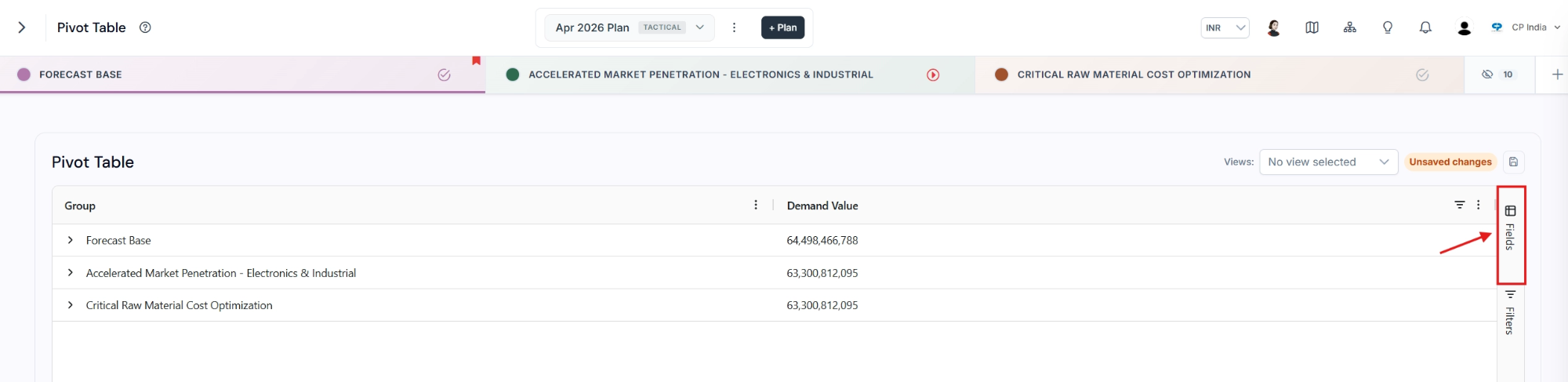Screen dimensions: 1568x382
Task: Open the lightbulb insights icon
Action: click(x=1388, y=27)
